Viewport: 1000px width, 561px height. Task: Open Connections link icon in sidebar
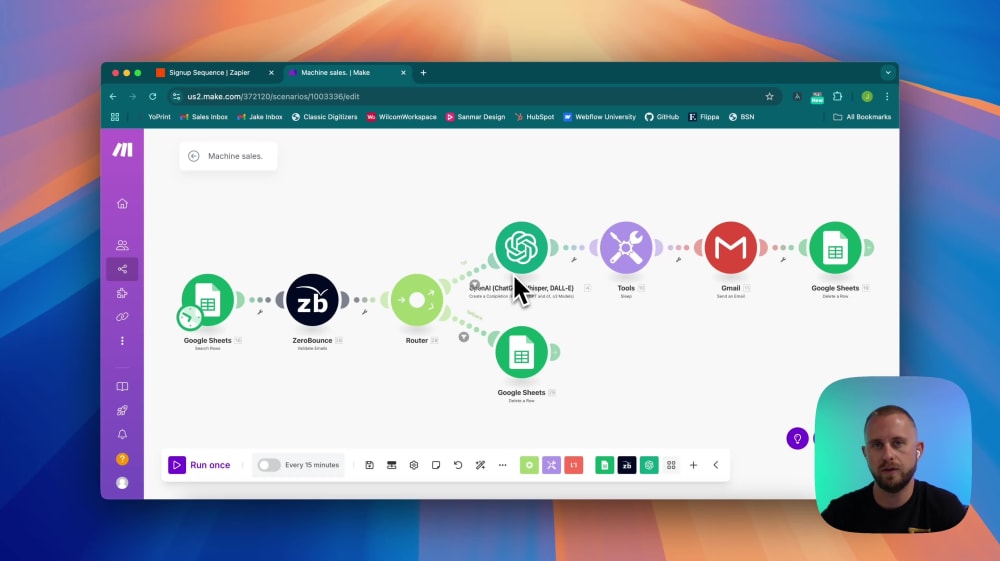point(122,317)
